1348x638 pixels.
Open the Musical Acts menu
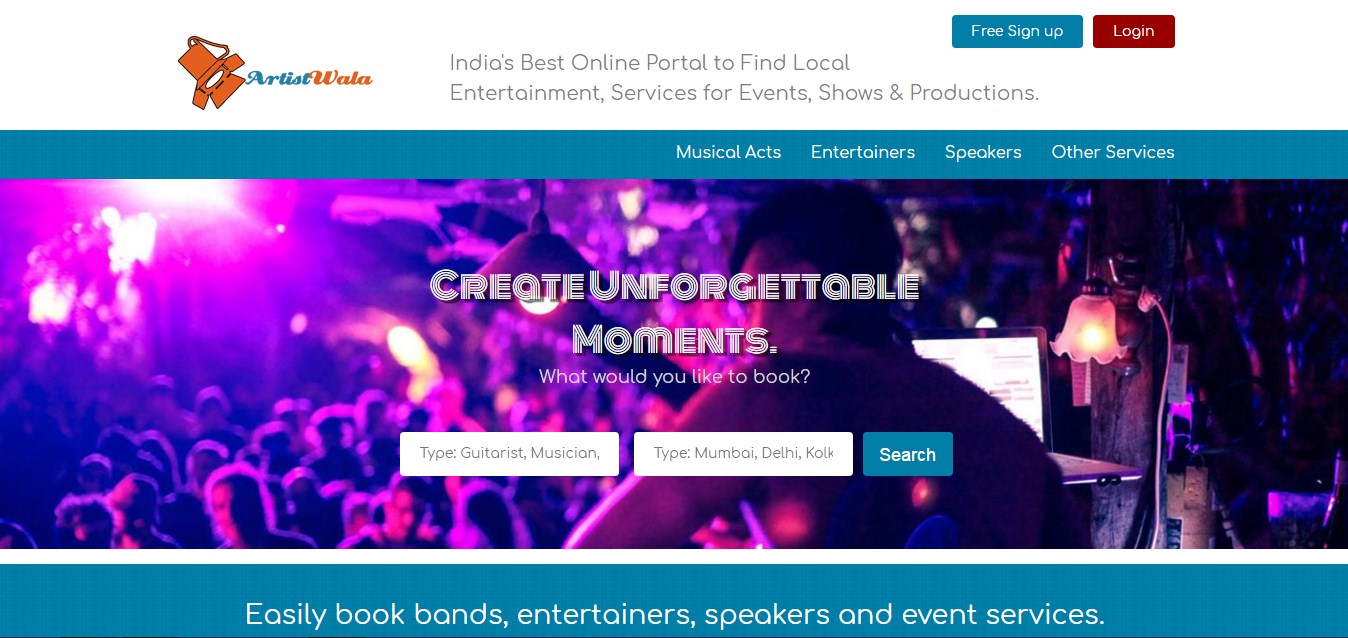[x=728, y=152]
